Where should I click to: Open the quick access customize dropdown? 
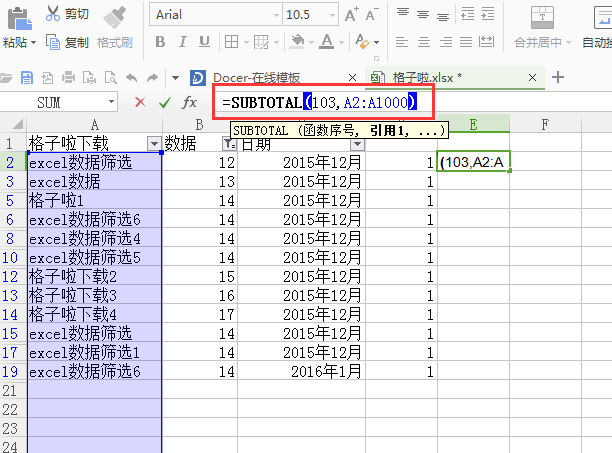pyautogui.click(x=175, y=78)
